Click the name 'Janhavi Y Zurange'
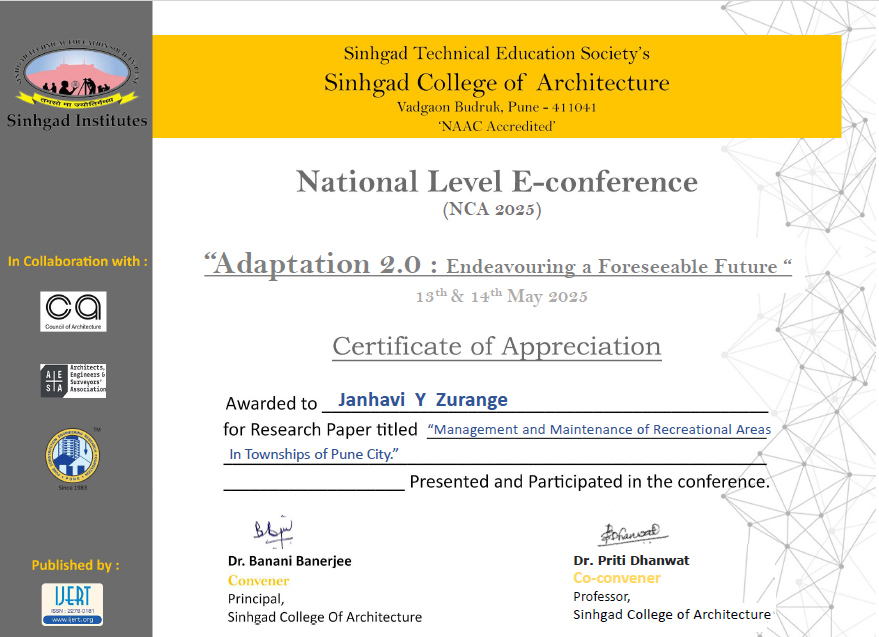 click(x=423, y=400)
